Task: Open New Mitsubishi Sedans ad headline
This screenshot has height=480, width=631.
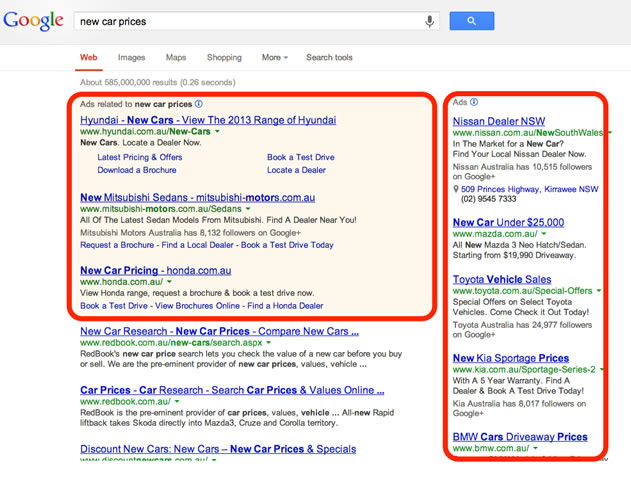Action: click(x=198, y=198)
